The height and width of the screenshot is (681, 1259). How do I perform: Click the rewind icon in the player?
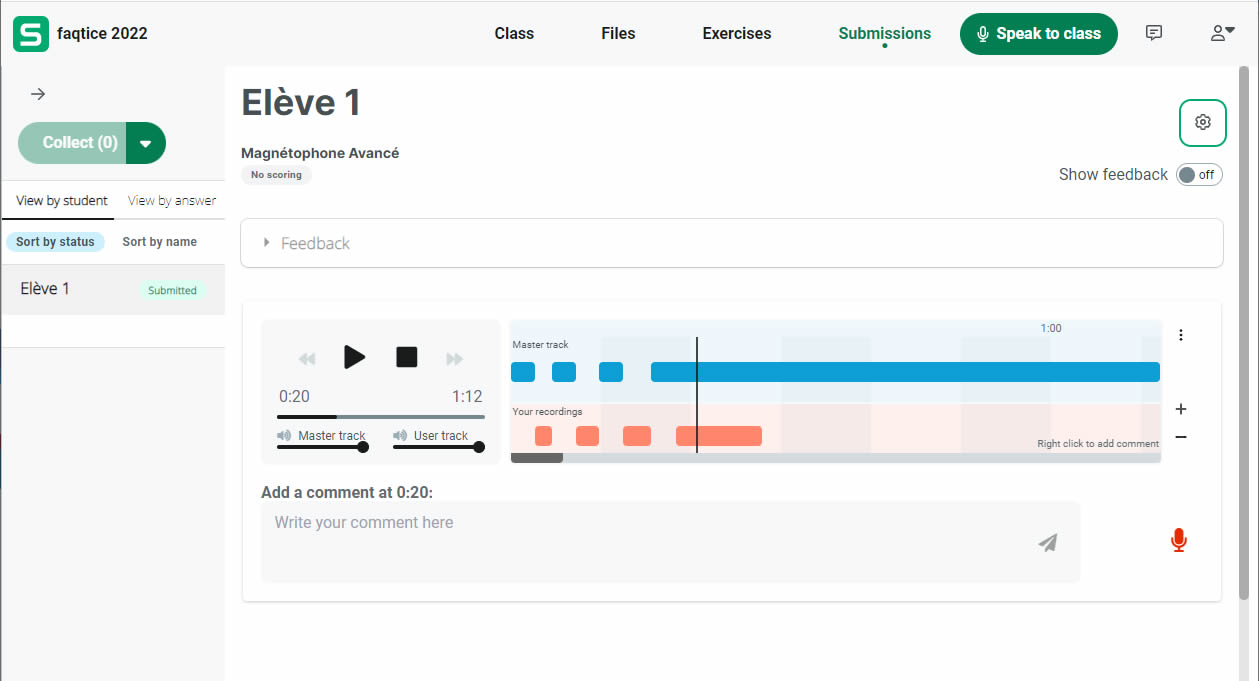coord(307,358)
